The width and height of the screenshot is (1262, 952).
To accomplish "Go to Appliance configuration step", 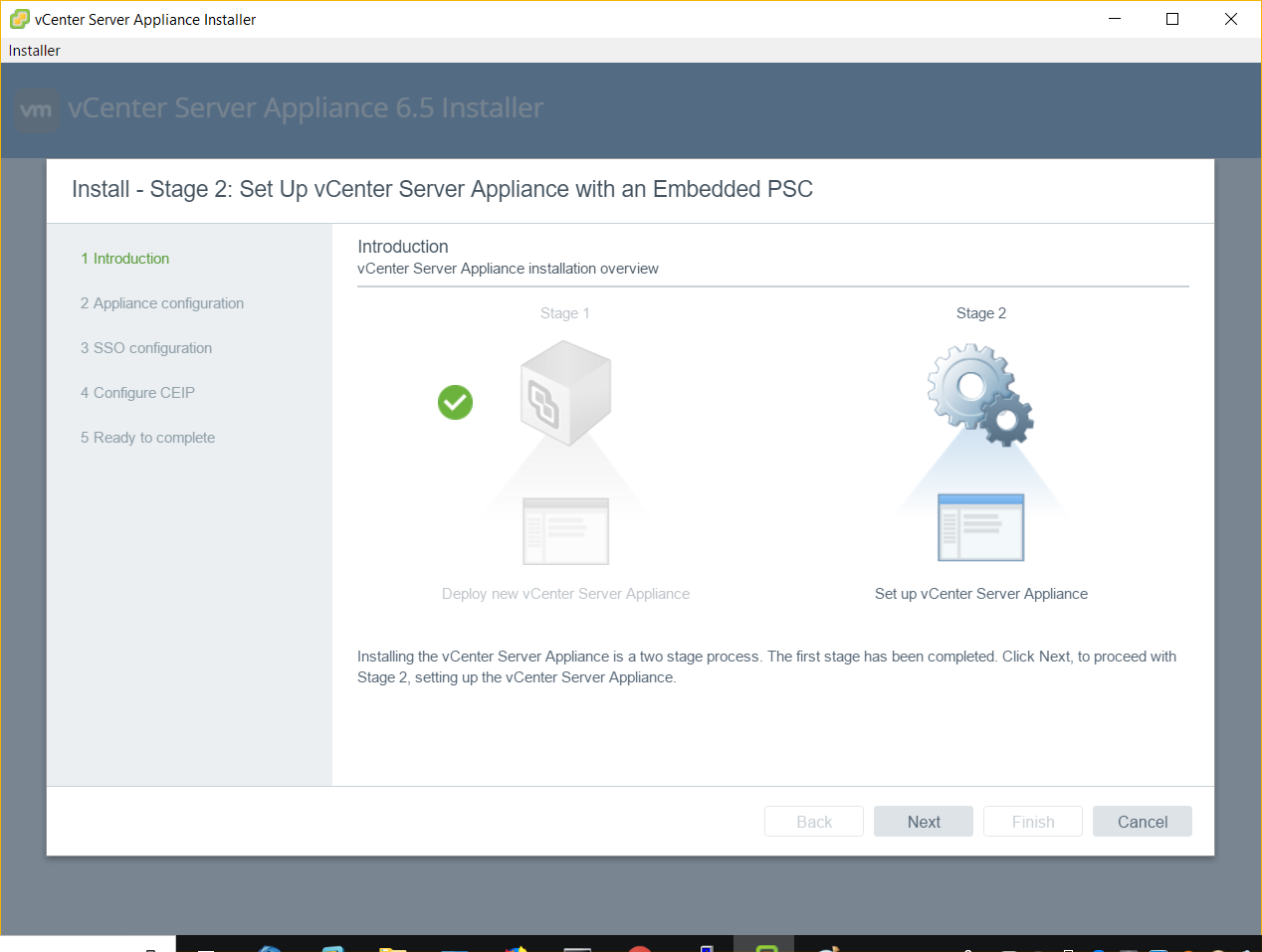I will pyautogui.click(x=162, y=303).
